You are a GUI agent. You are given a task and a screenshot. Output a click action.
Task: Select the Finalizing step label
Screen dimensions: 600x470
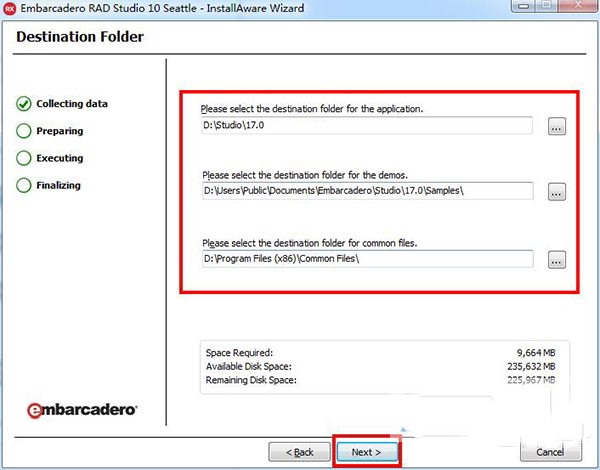pos(59,185)
